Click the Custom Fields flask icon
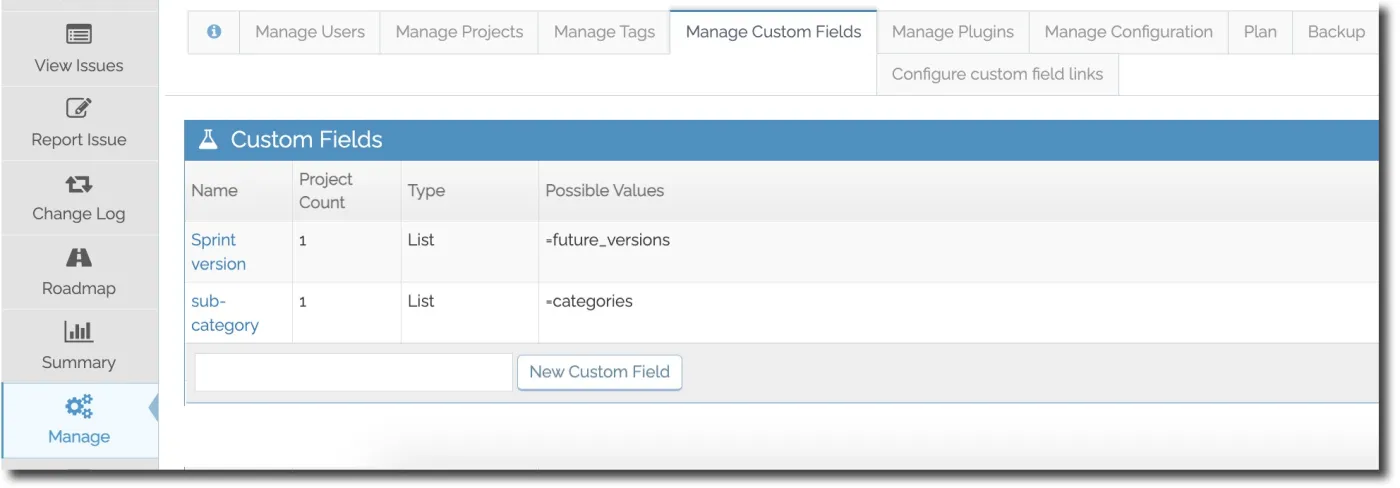1400x488 pixels. tap(208, 139)
